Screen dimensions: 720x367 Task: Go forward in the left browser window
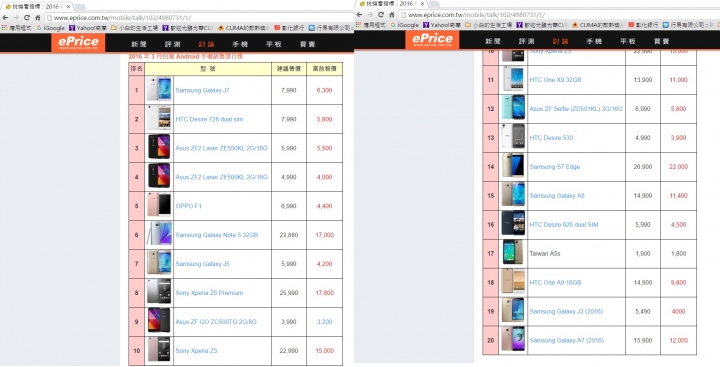pyautogui.click(x=16, y=17)
